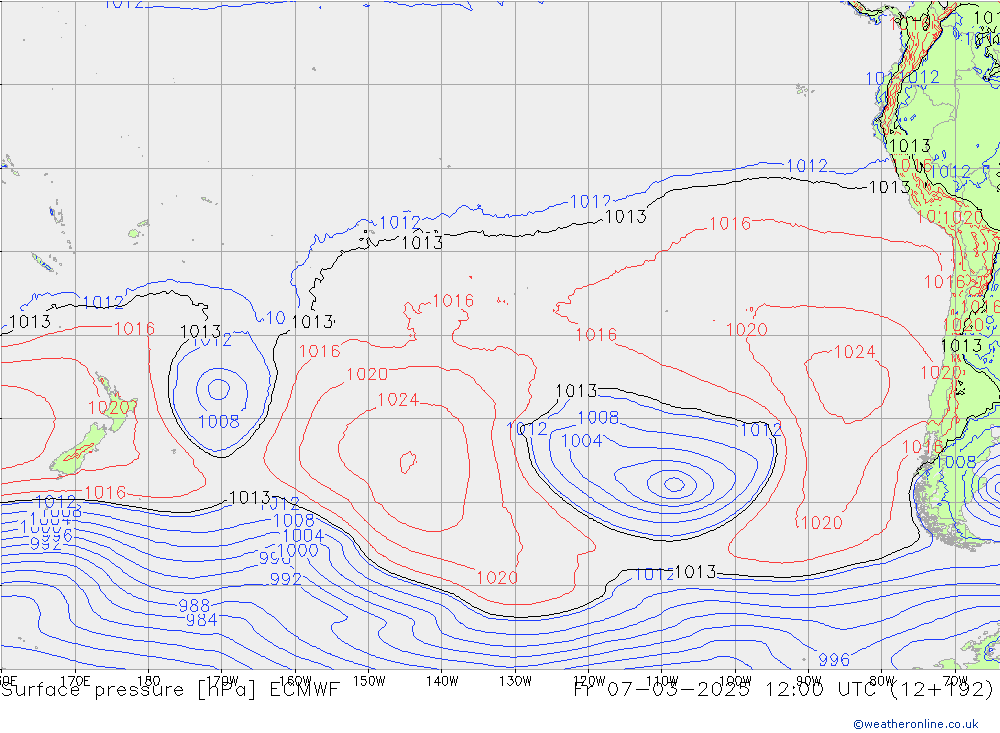Click the 80W longitude label

tap(882, 681)
